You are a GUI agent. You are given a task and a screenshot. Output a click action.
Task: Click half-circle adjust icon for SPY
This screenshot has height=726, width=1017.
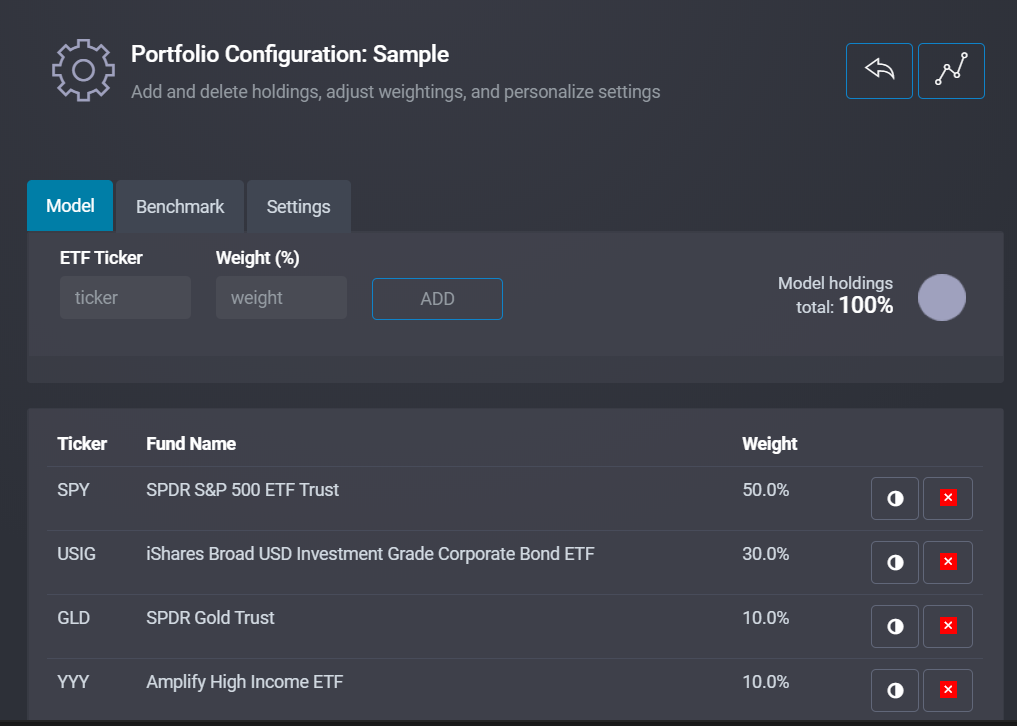click(895, 498)
